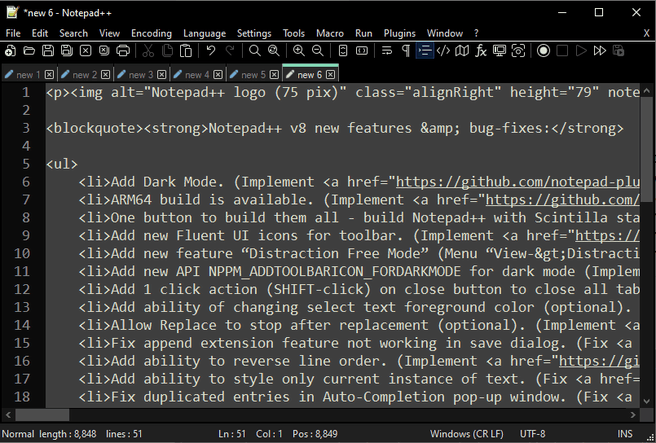The image size is (656, 443).
Task: Toggle word wrap toolbar icon
Action: point(387,51)
